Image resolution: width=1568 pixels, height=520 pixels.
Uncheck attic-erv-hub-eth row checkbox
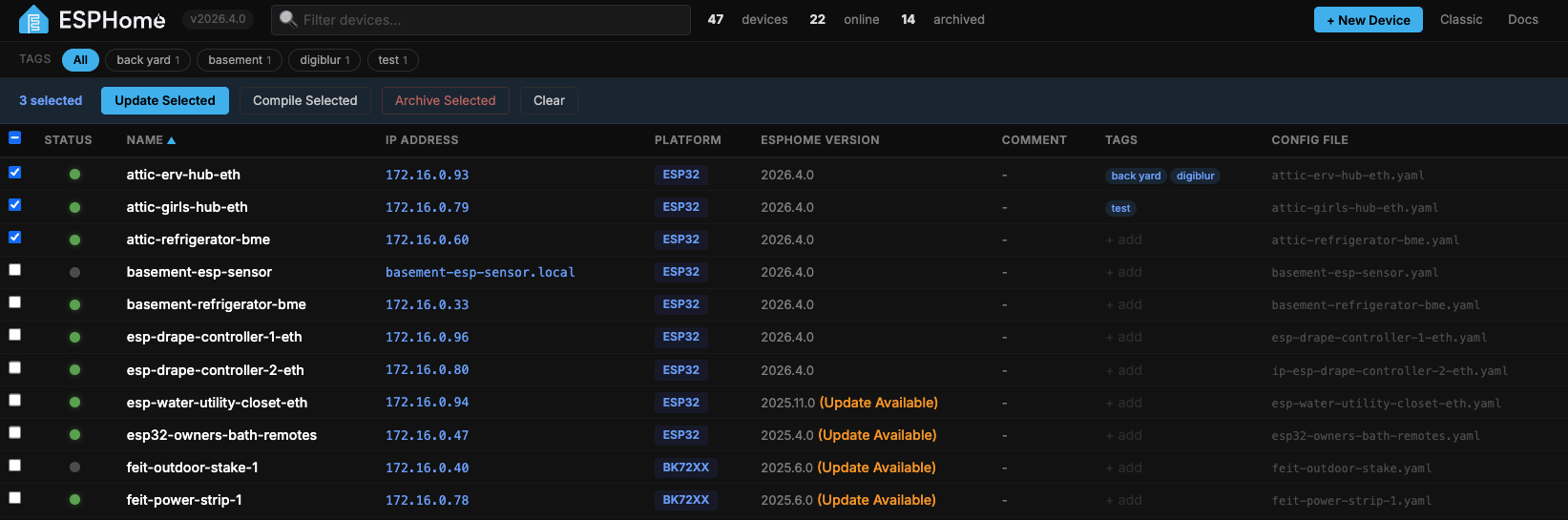point(14,173)
